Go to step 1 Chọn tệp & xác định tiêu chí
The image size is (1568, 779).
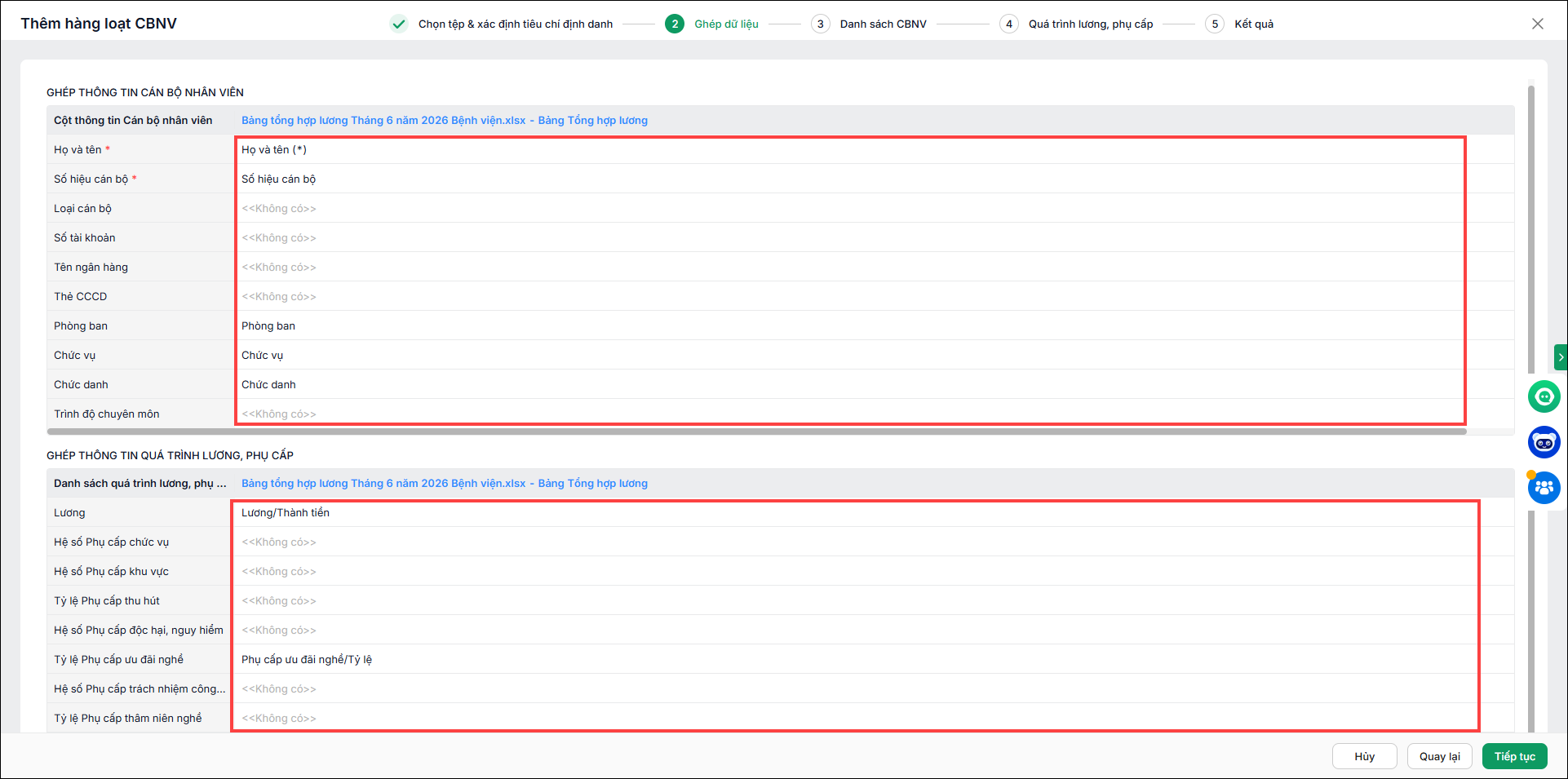(x=515, y=24)
